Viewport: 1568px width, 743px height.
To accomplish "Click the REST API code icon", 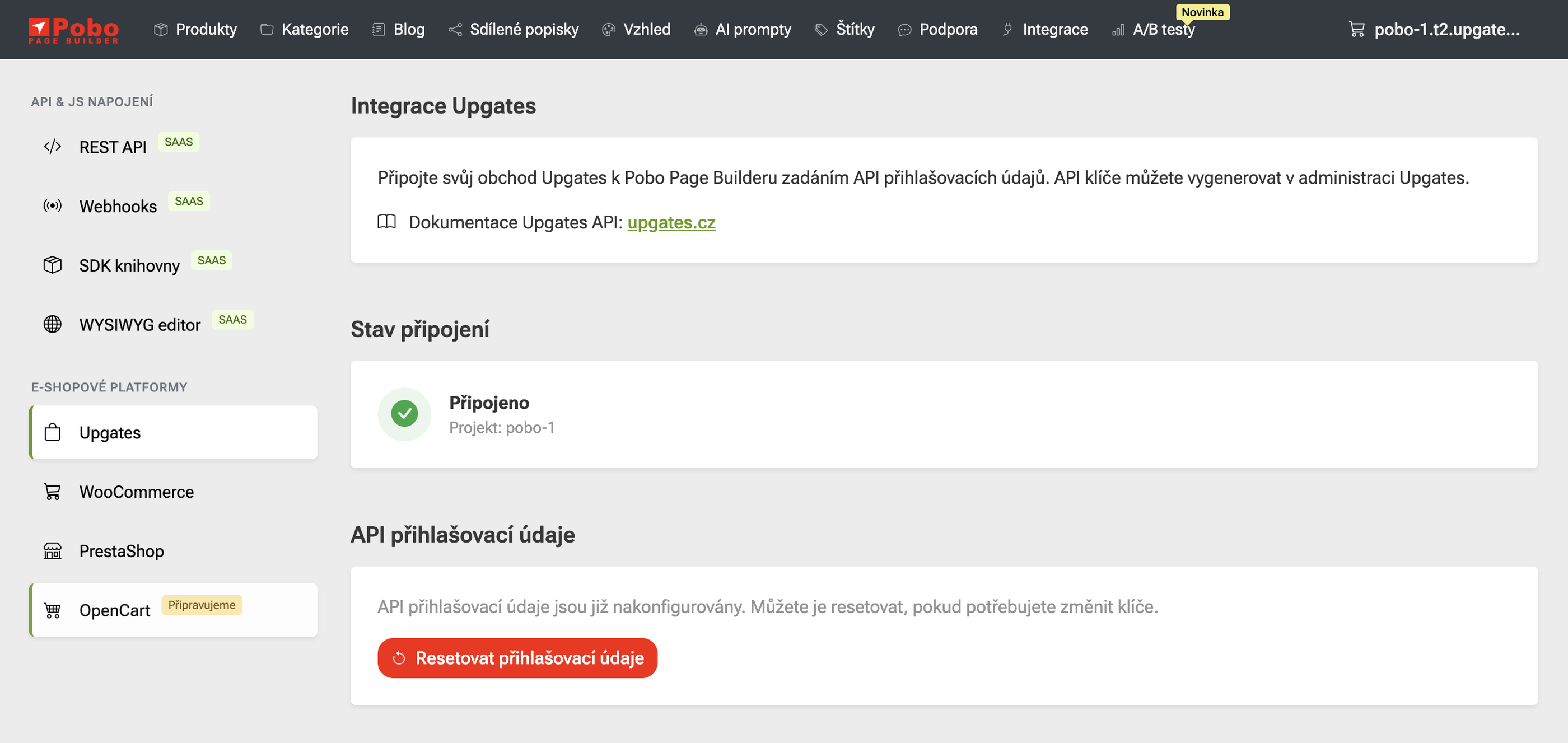I will (52, 147).
